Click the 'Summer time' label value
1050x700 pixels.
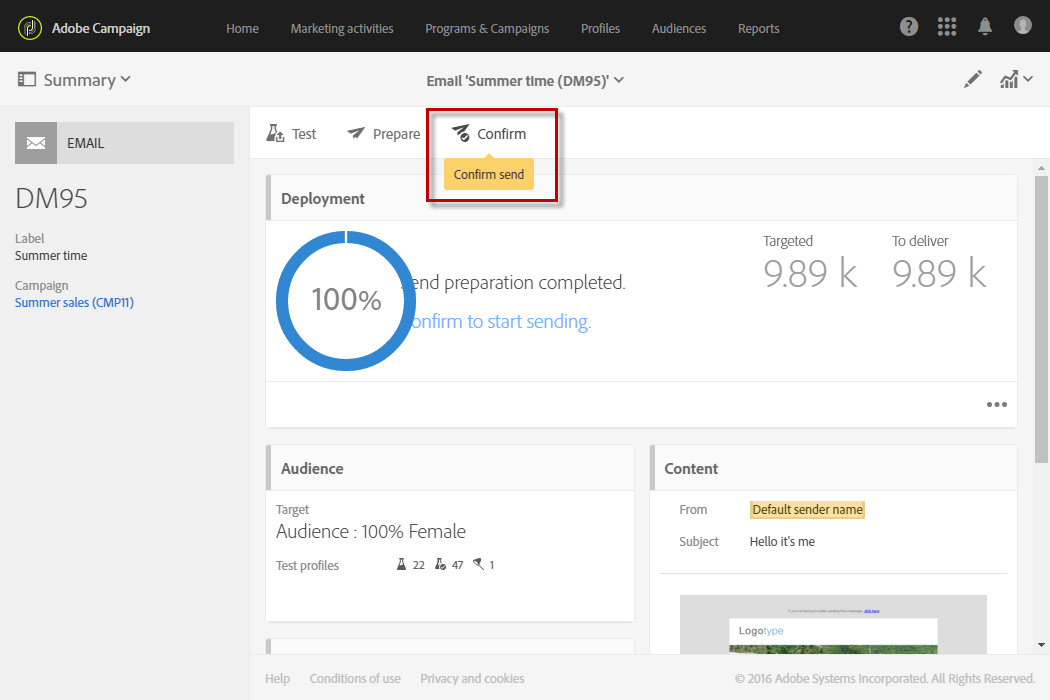pyautogui.click(x=51, y=255)
